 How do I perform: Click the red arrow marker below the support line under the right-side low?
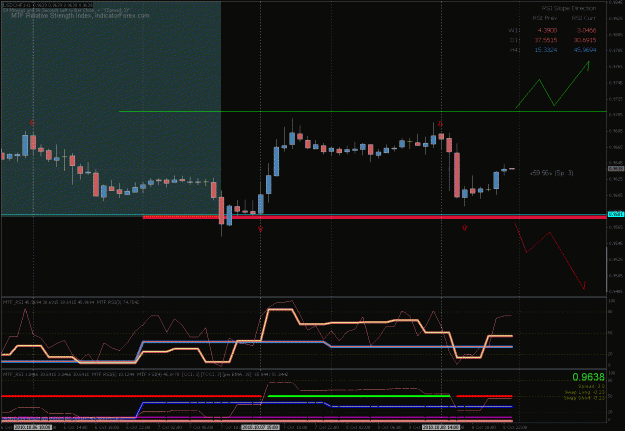(x=464, y=228)
